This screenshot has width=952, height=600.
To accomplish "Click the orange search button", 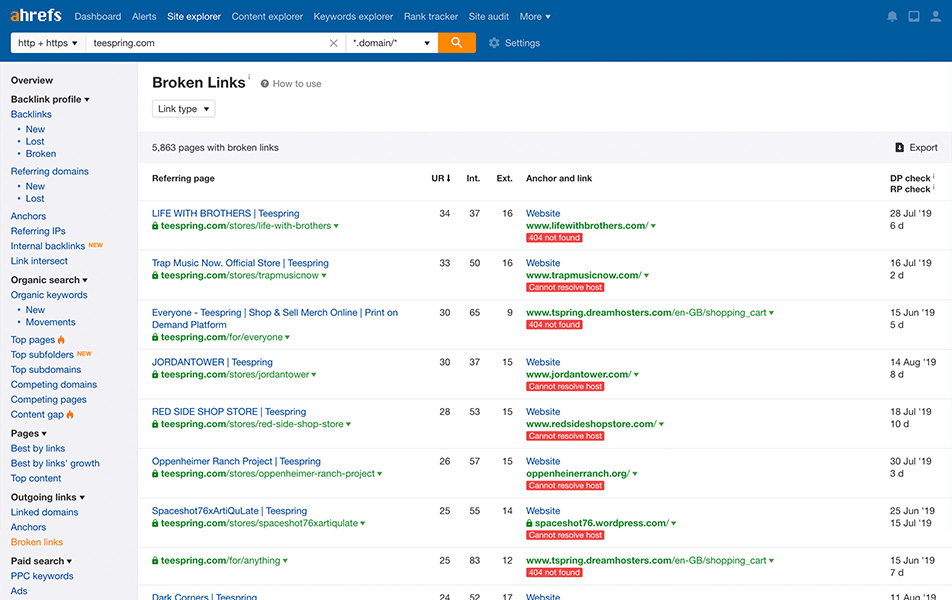I will (457, 43).
